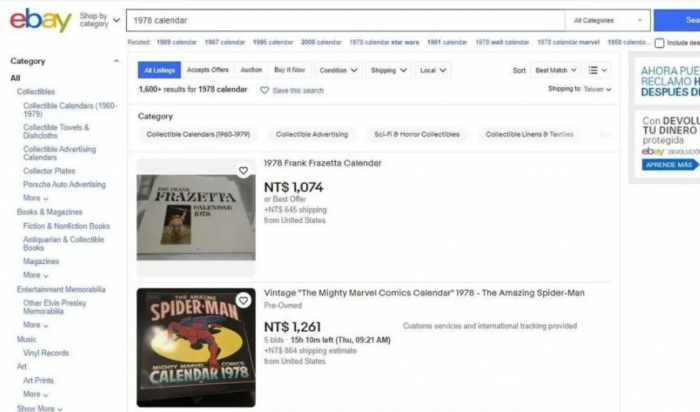Open All Categories dropdown in search bar
Image resolution: width=700 pixels, height=412 pixels.
point(608,21)
